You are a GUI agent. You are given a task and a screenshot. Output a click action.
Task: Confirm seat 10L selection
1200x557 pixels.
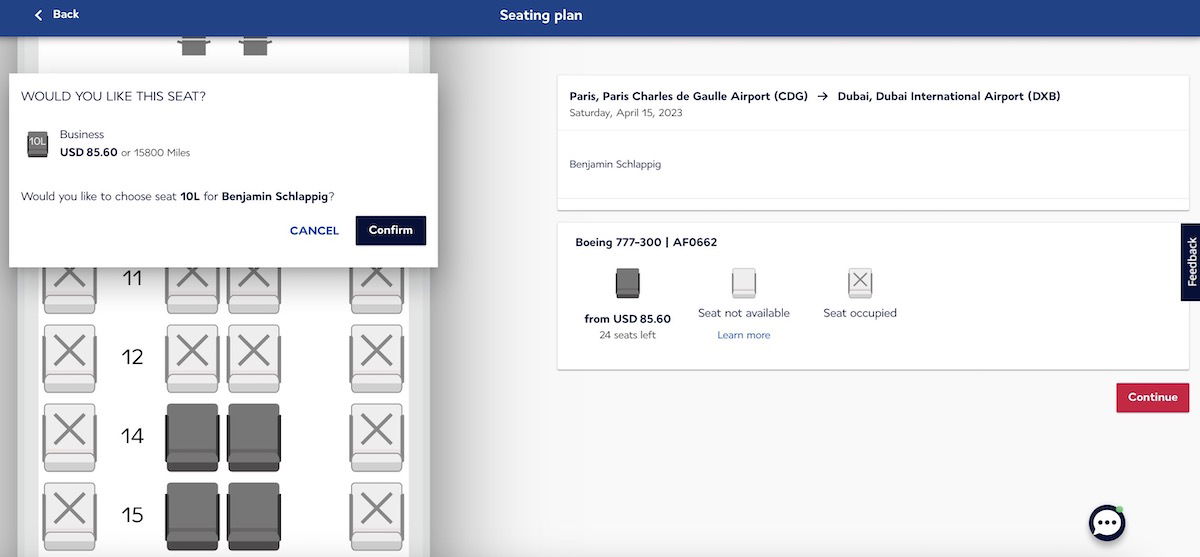pyautogui.click(x=390, y=230)
